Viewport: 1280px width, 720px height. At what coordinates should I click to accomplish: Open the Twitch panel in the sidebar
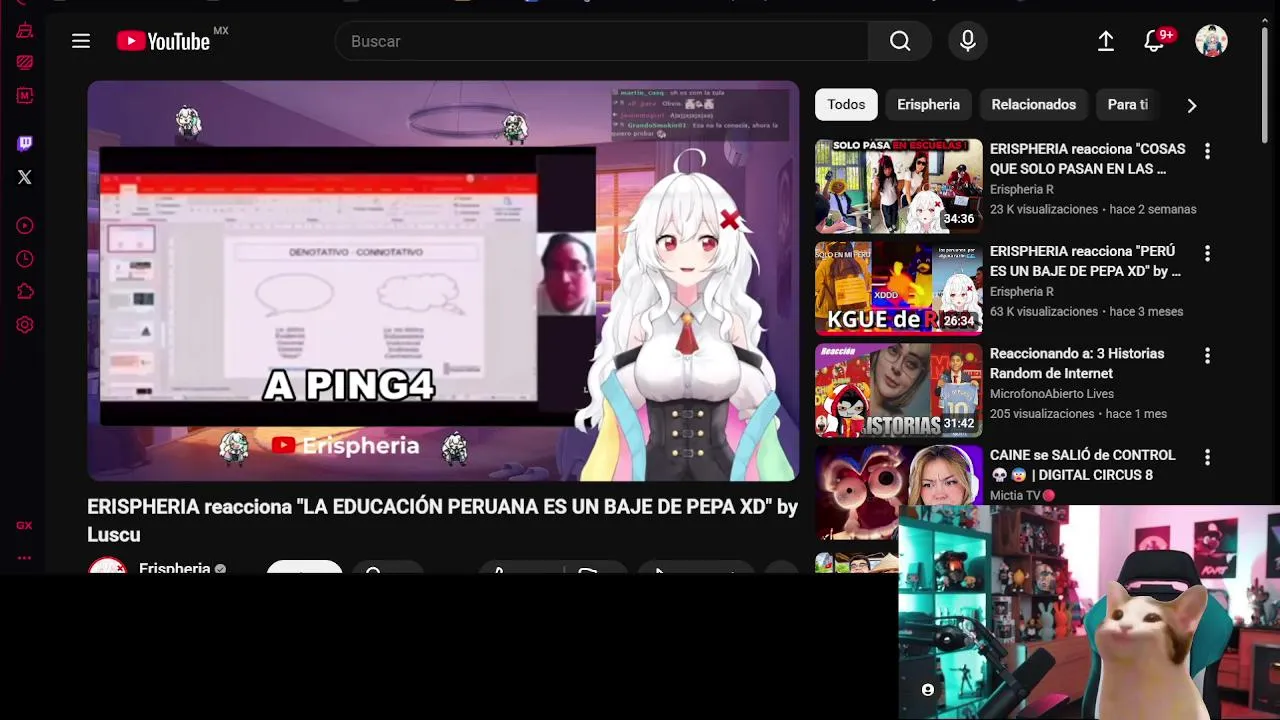click(25, 144)
